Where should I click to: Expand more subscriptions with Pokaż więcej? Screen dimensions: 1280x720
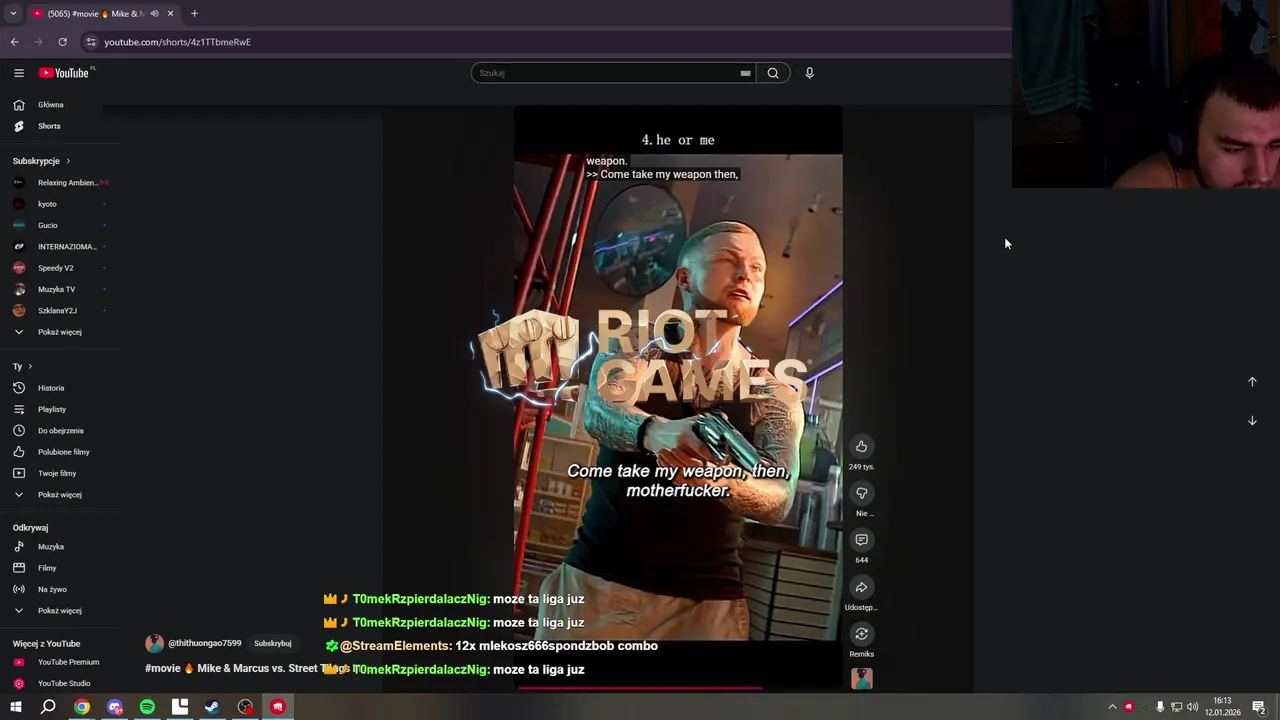tap(60, 332)
